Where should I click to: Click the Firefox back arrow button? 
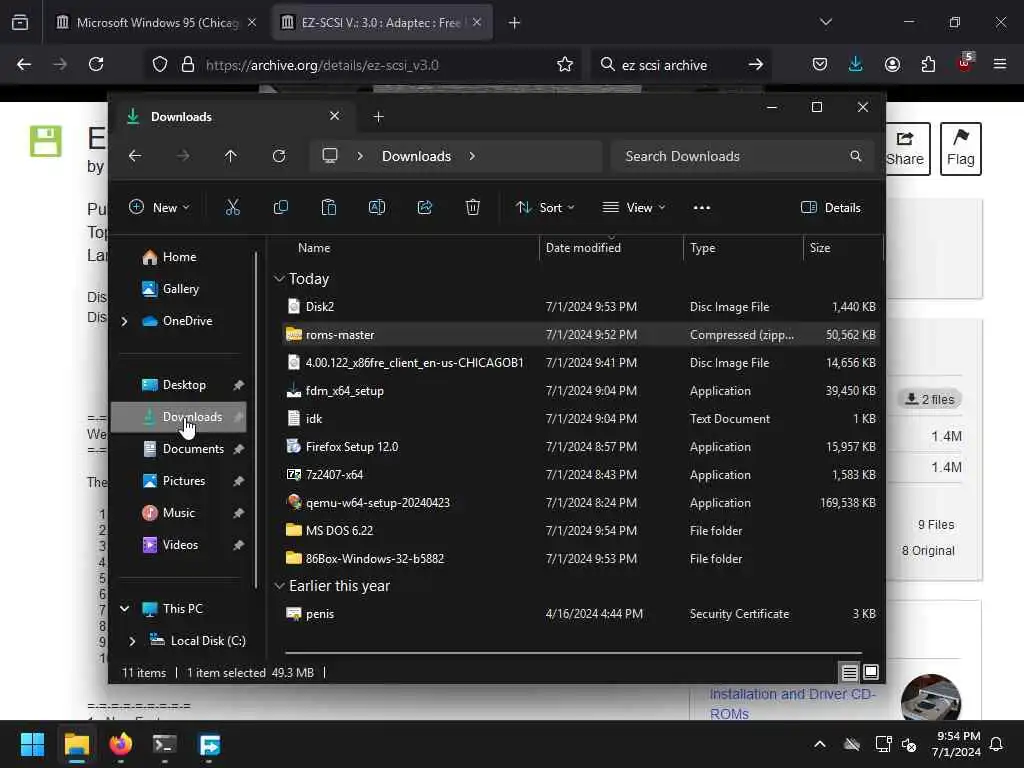point(24,64)
